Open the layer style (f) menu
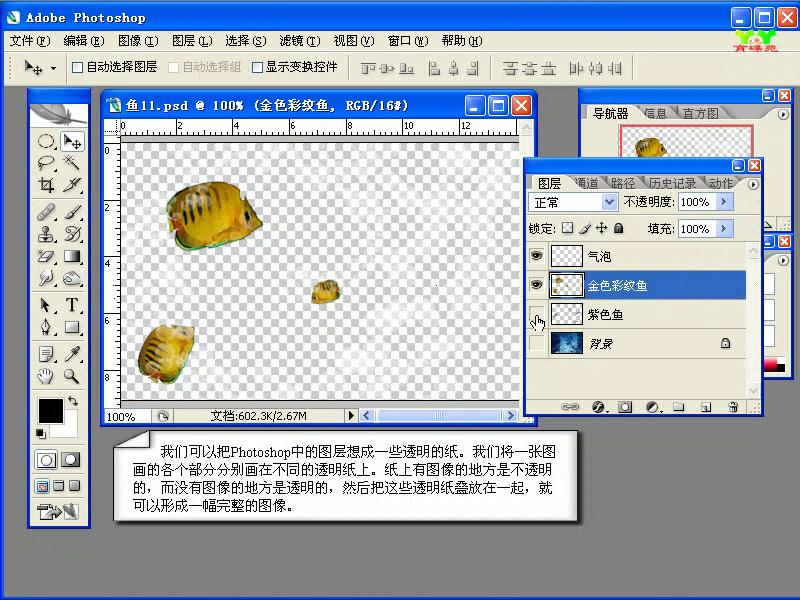 598,407
